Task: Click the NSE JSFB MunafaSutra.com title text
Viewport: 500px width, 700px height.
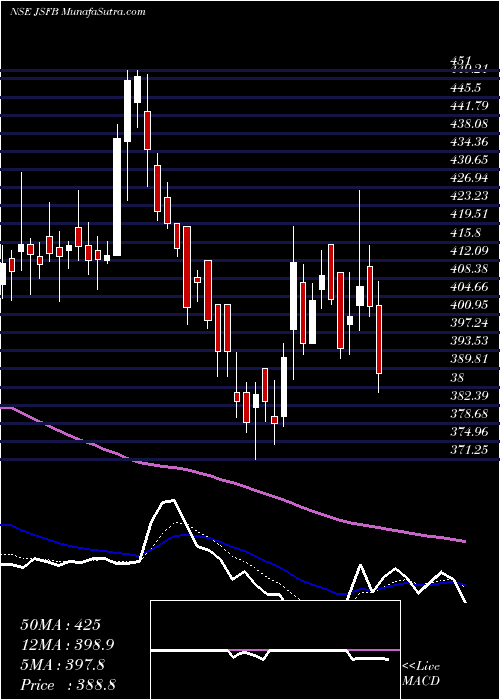Action: coord(77,12)
